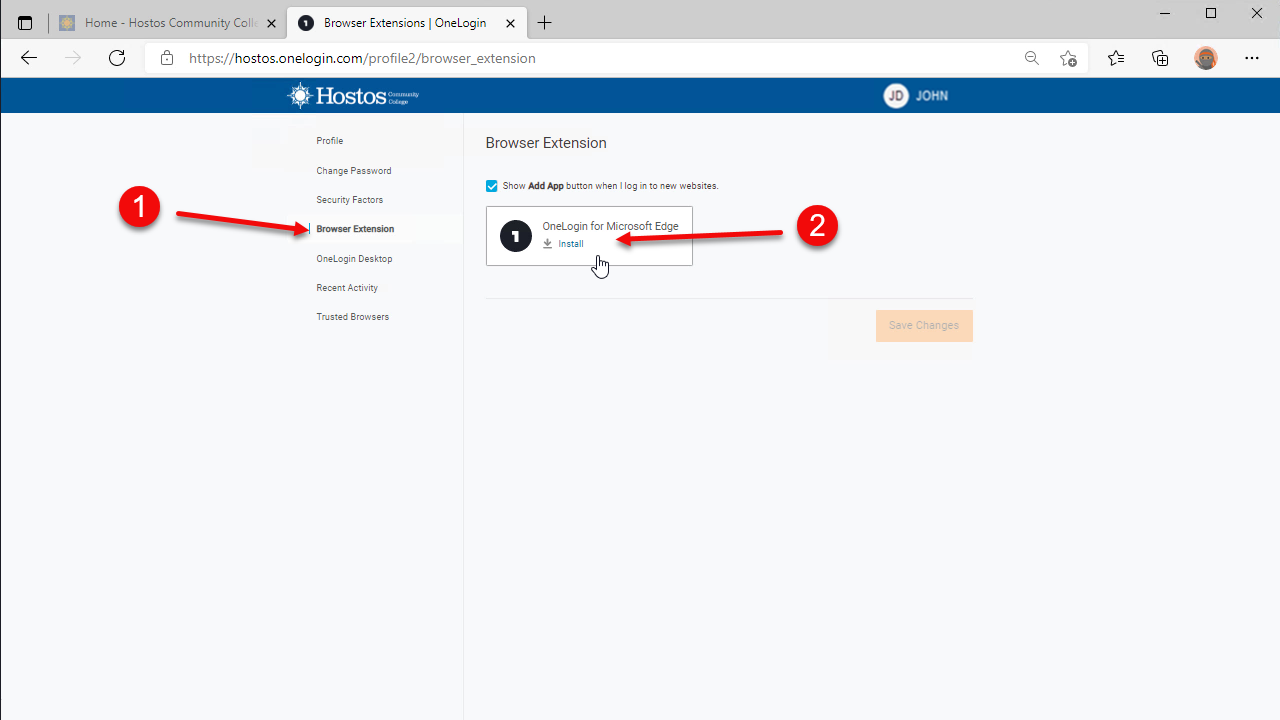Click the zoom magnifier icon in address bar
This screenshot has height=720, width=1280.
coord(1032,58)
